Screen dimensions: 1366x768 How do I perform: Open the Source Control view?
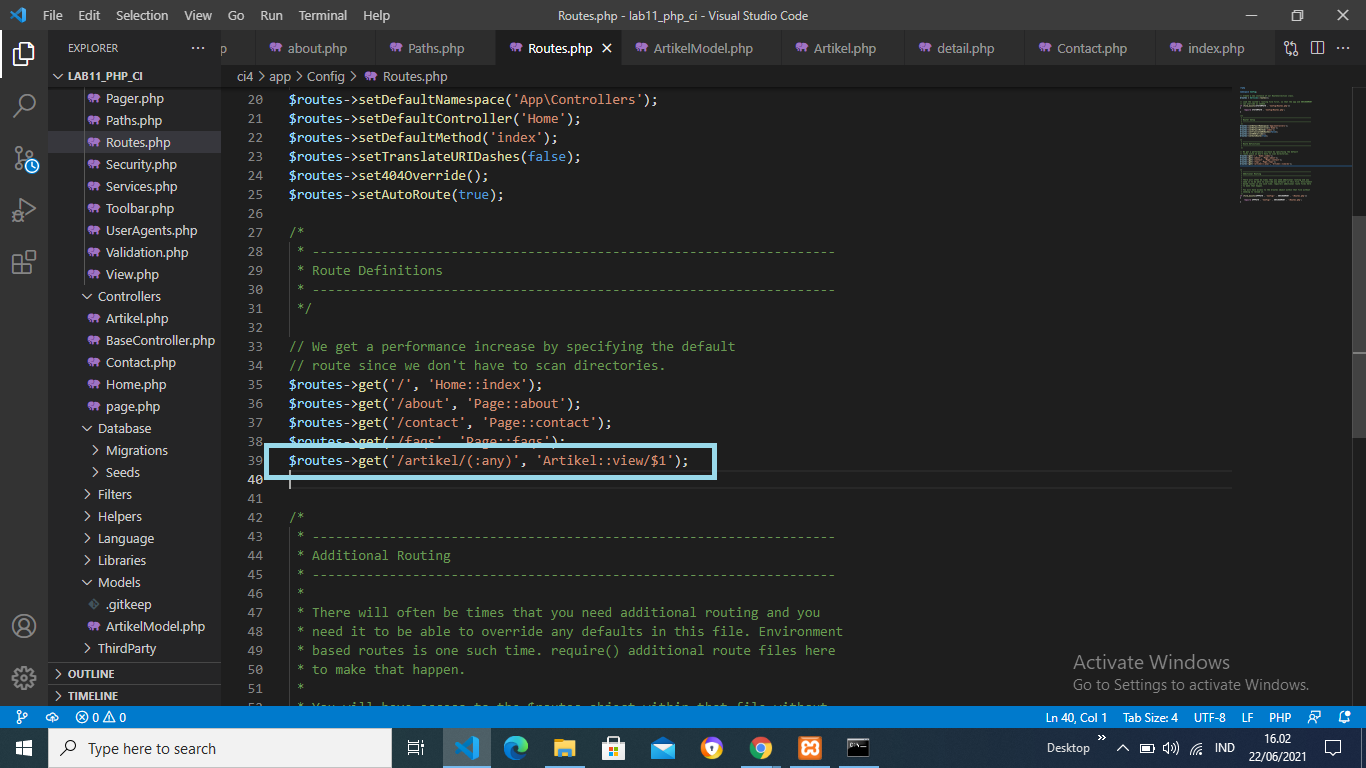[x=24, y=158]
